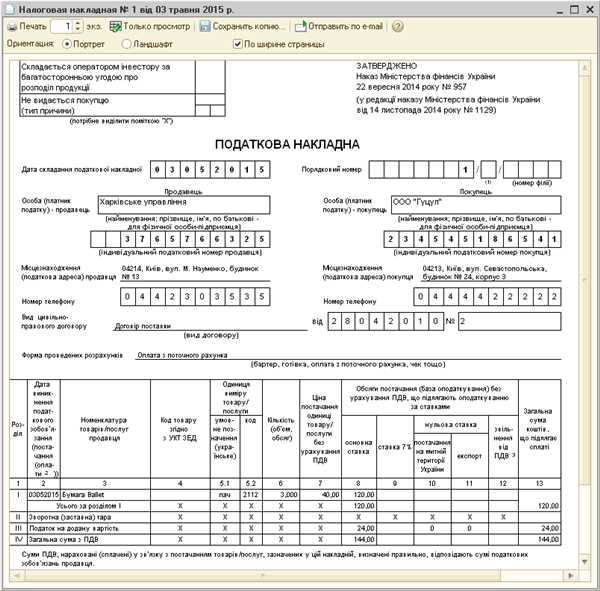Click the buyer address 04213, Київ text
The width and height of the screenshot is (600, 591).
(x=484, y=272)
